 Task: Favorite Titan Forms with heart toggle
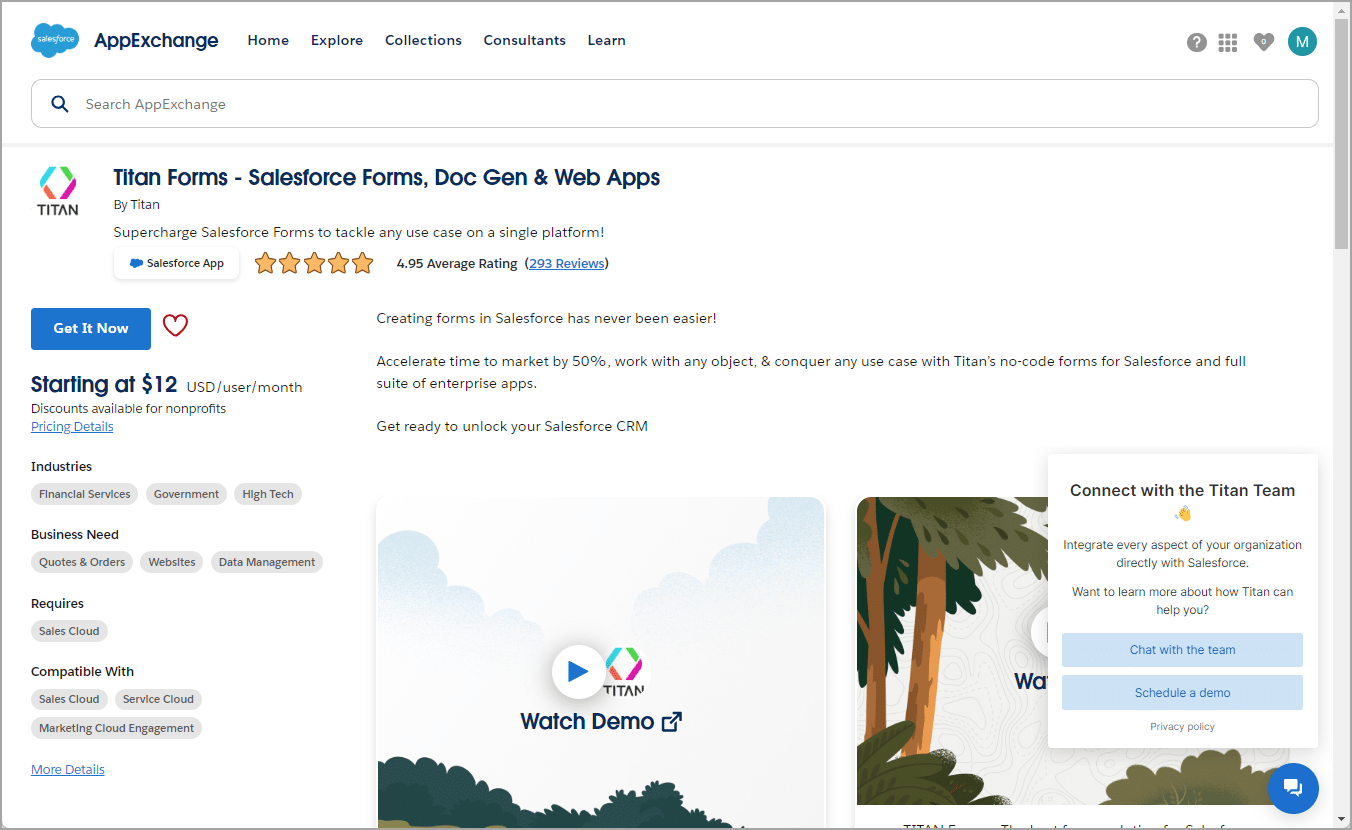pyautogui.click(x=175, y=326)
